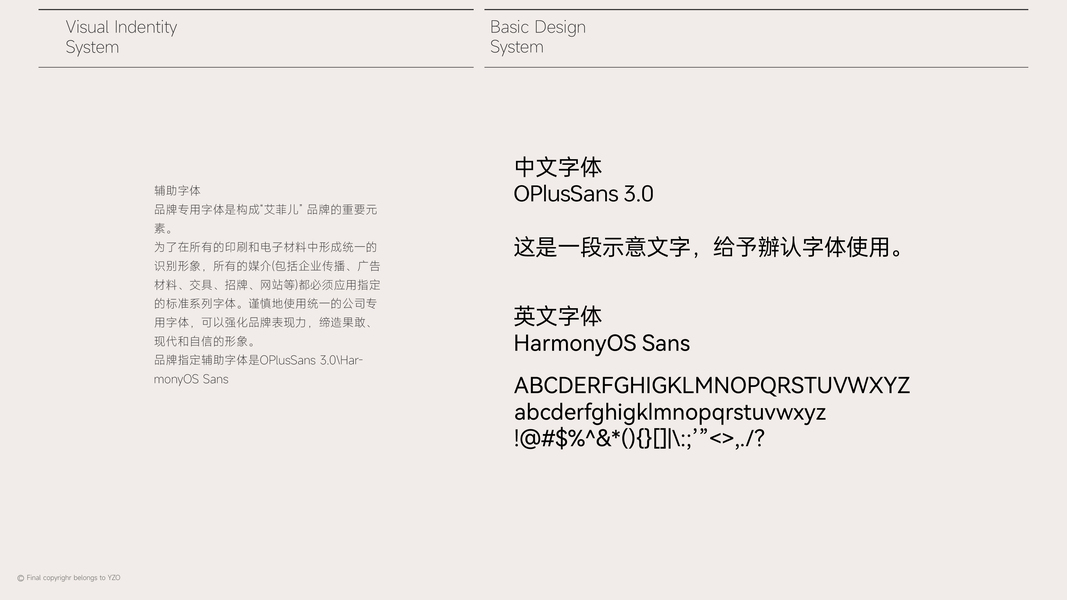1067x600 pixels.
Task: Click the '英文字体' heading
Action: tap(558, 316)
